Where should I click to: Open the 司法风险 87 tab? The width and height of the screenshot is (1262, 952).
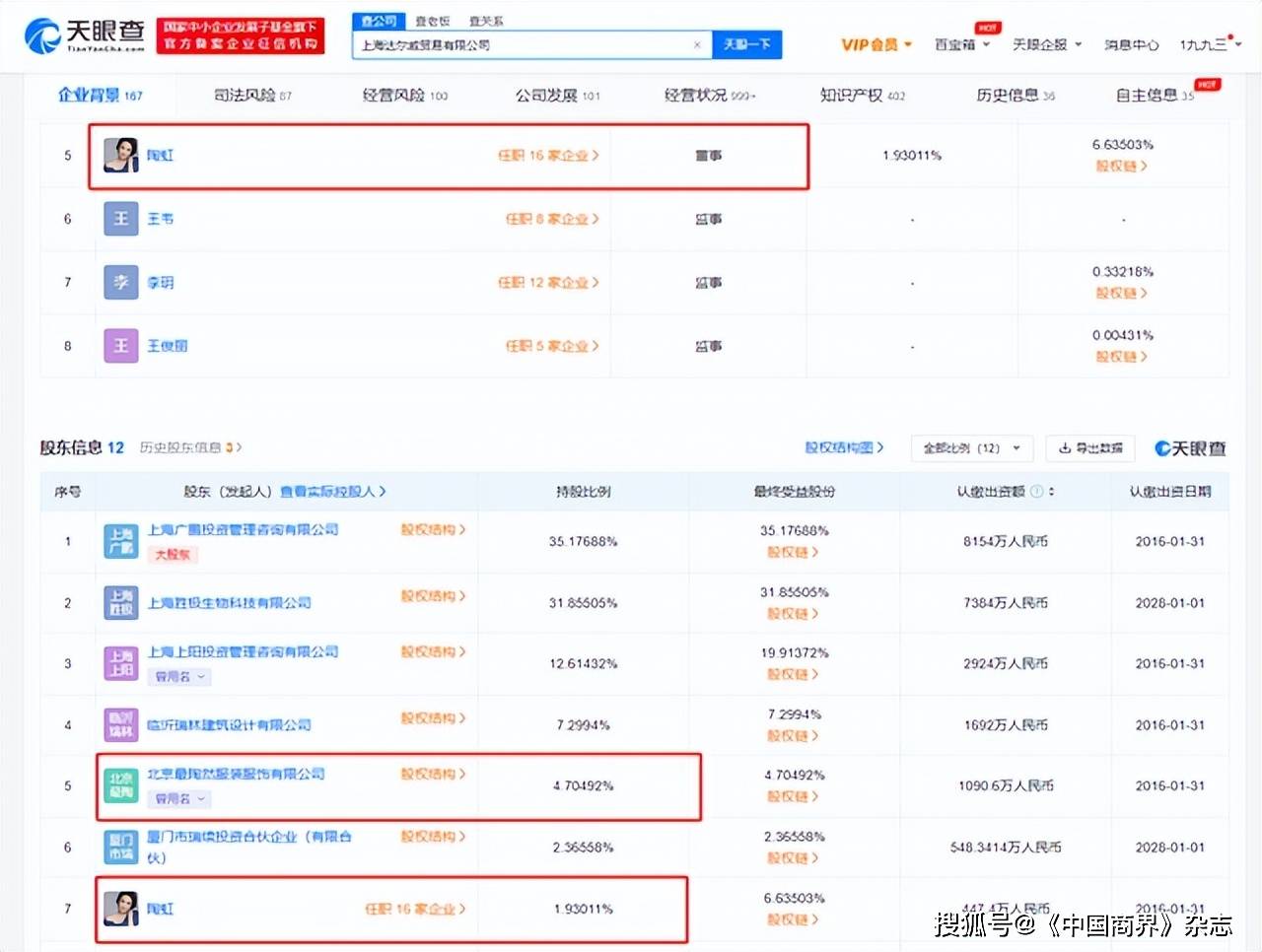click(252, 96)
